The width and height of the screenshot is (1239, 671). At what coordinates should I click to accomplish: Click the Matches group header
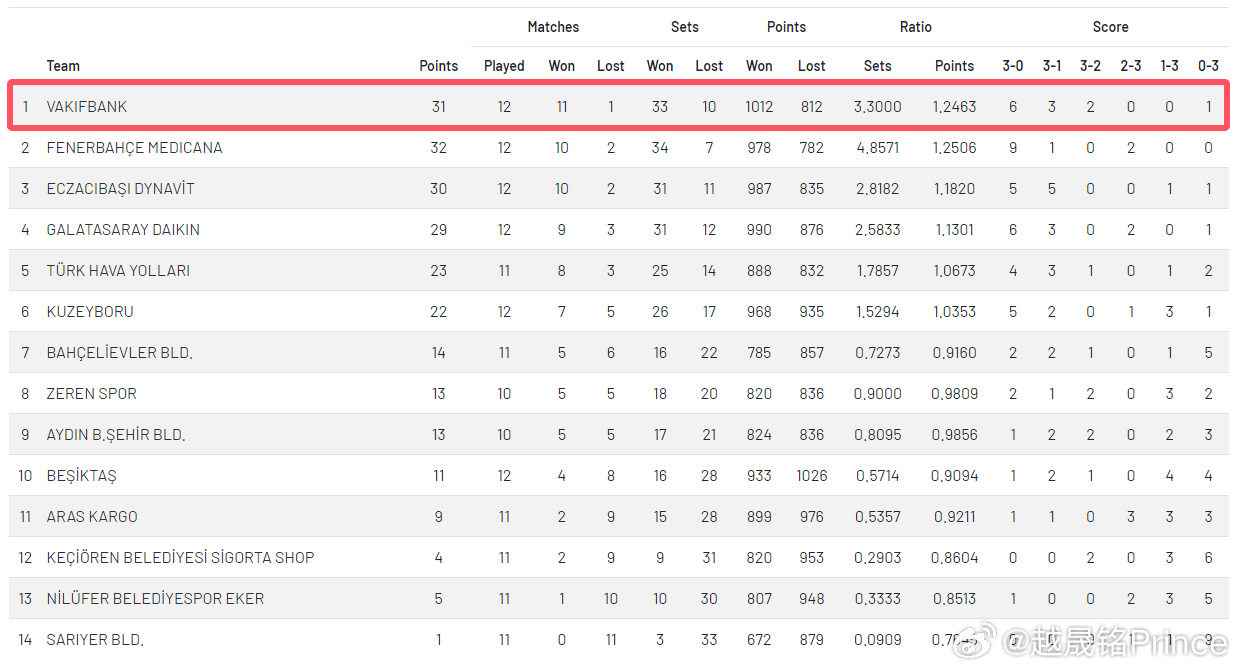(553, 27)
